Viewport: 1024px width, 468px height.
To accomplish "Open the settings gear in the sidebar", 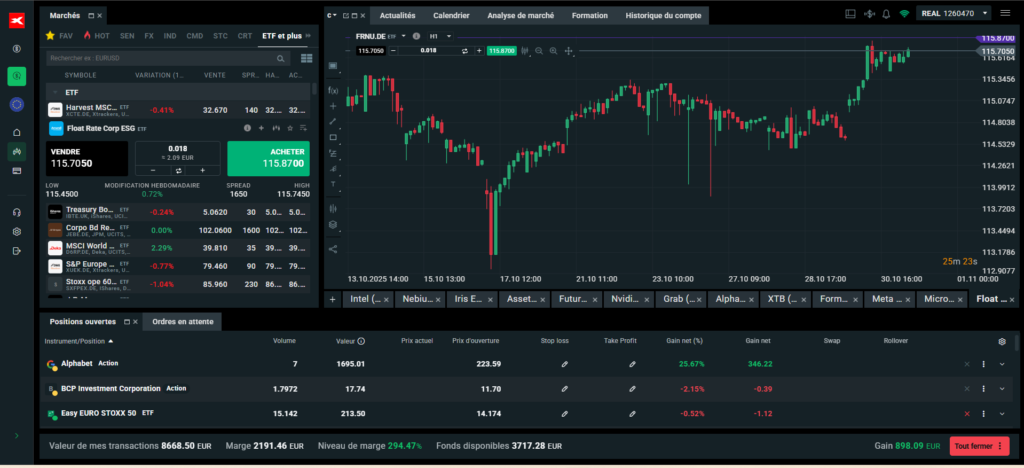I will [x=17, y=232].
